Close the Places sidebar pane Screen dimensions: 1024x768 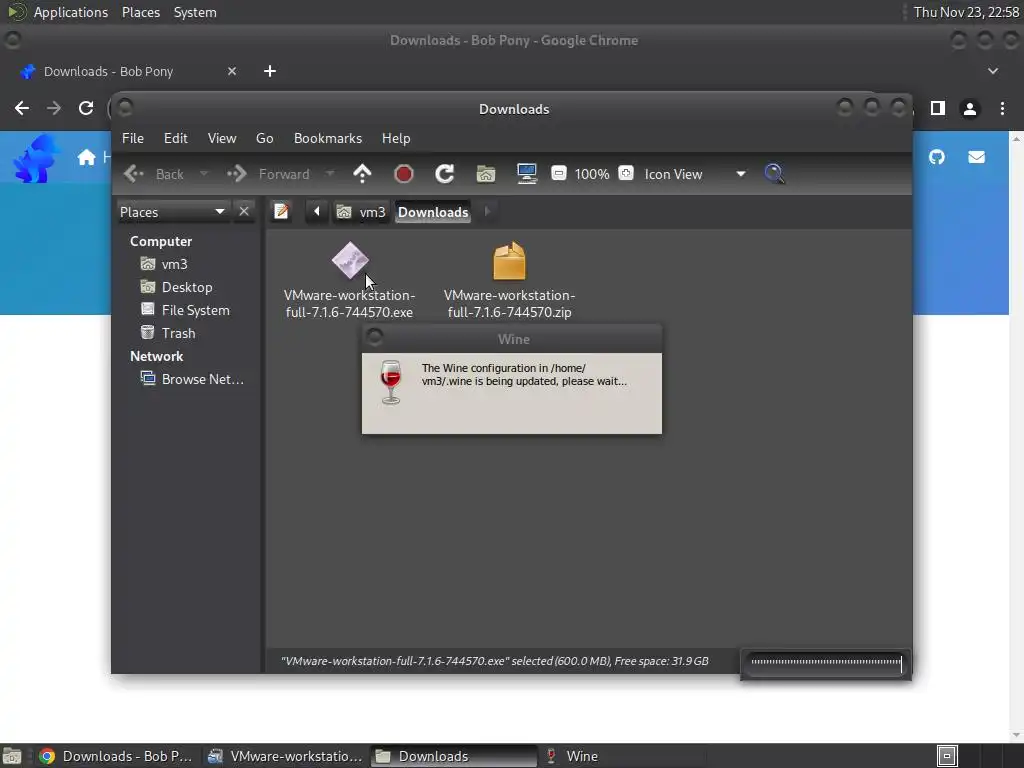click(x=244, y=212)
